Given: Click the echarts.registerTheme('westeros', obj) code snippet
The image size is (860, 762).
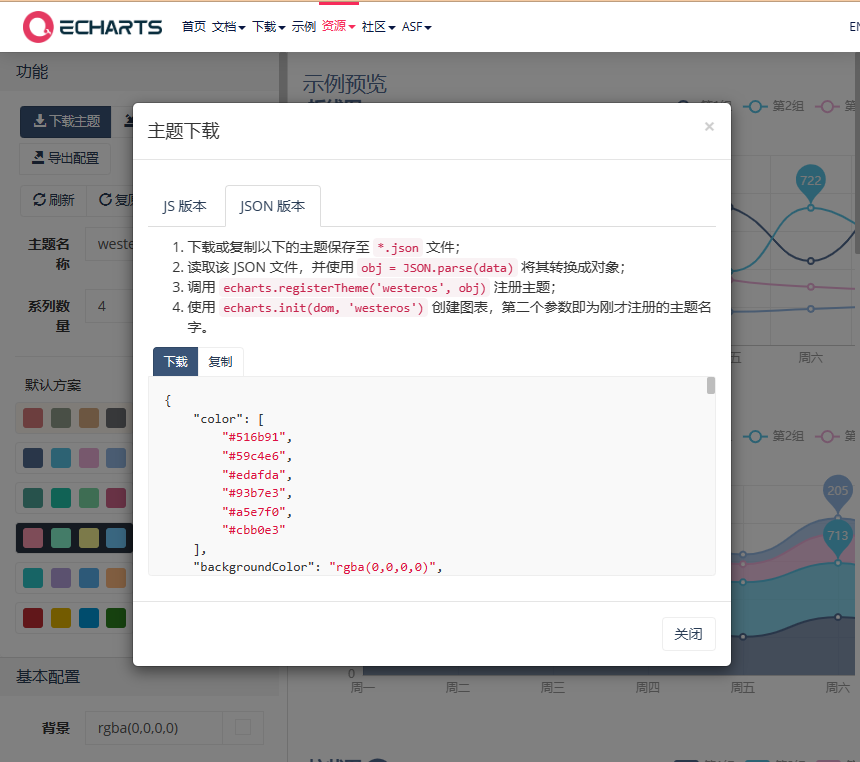Looking at the screenshot, I should 354,287.
